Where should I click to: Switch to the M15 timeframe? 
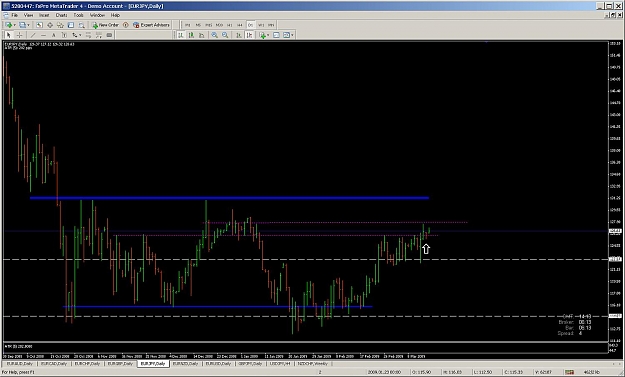[x=208, y=25]
